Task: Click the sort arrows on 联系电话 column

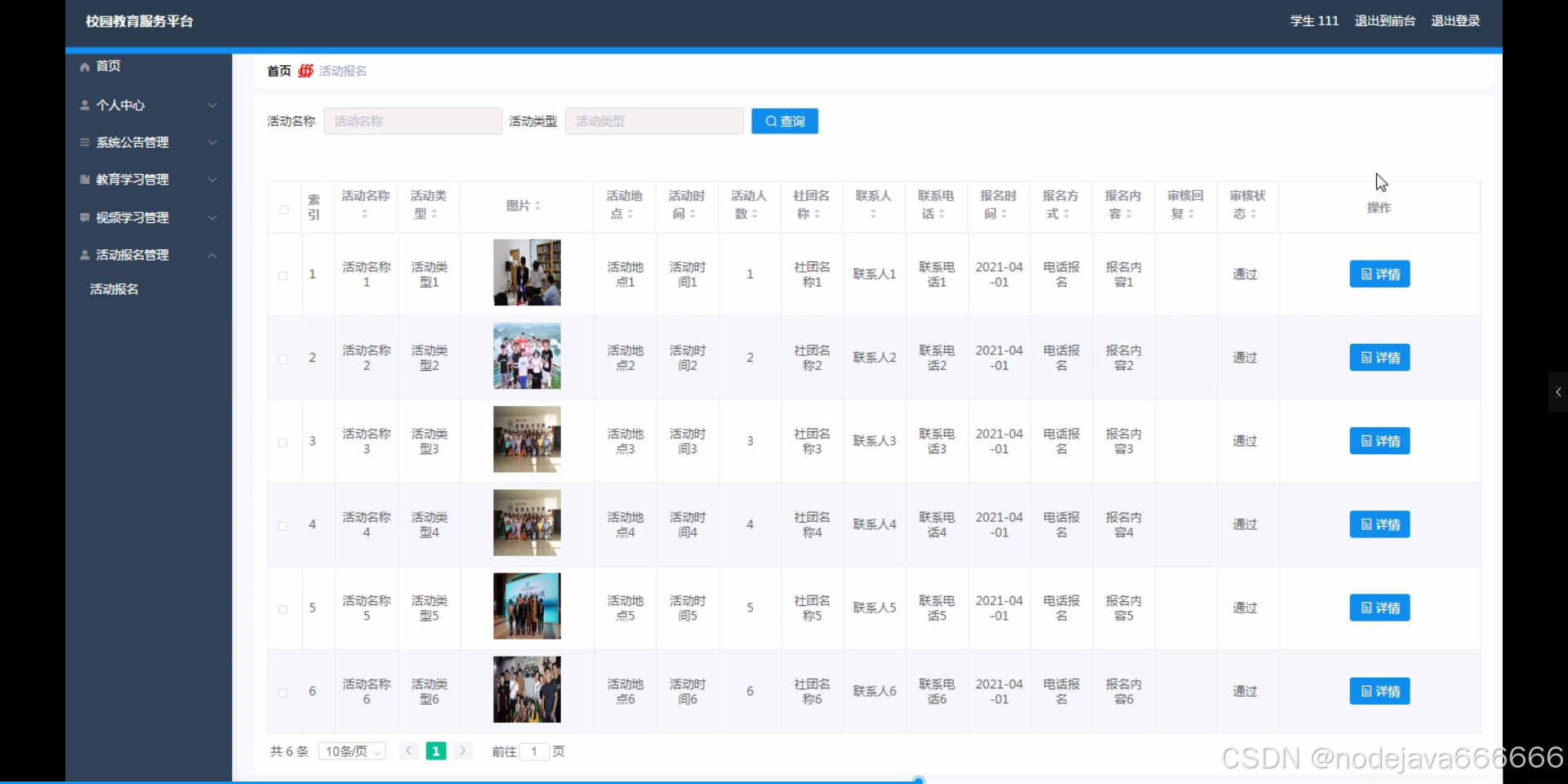Action: pos(942,214)
